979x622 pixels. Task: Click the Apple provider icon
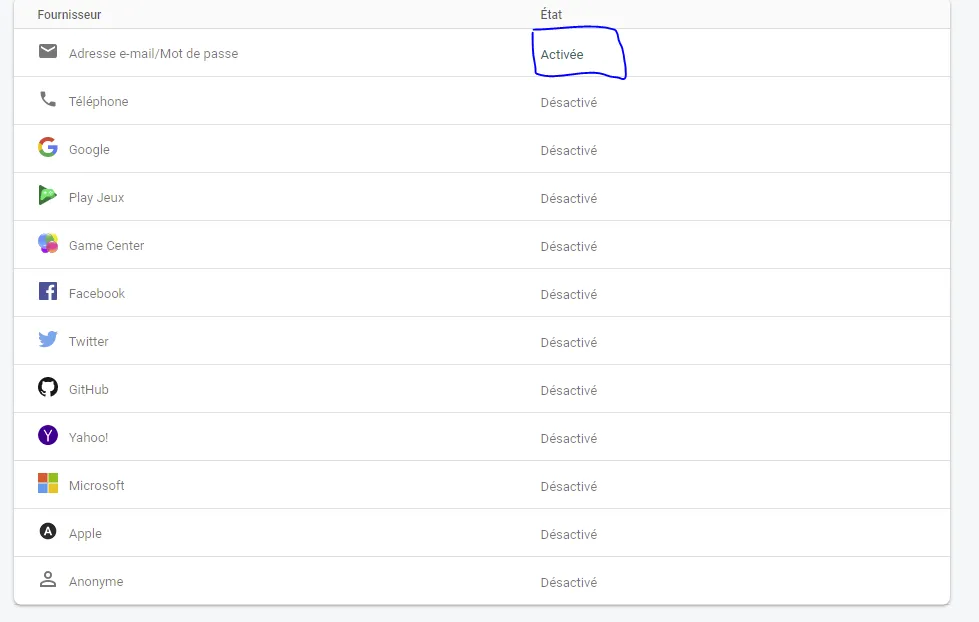48,532
